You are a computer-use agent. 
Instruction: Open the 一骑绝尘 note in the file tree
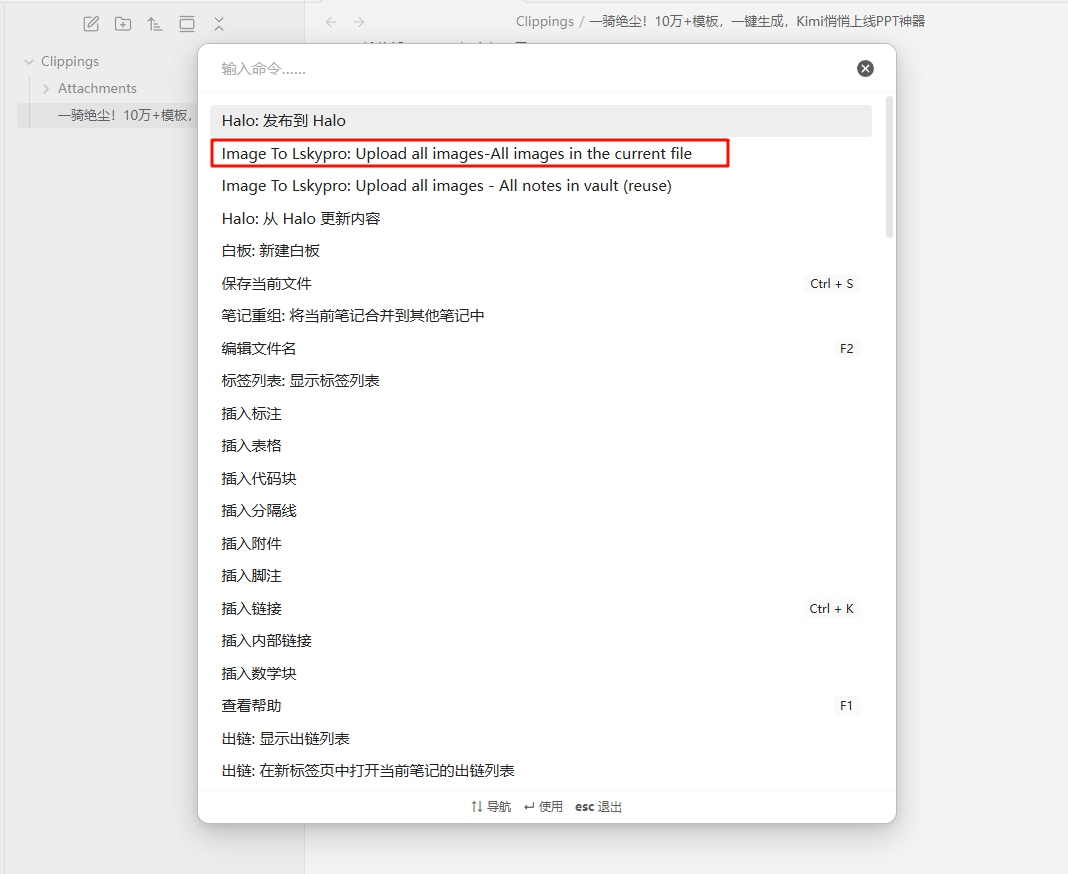[122, 115]
